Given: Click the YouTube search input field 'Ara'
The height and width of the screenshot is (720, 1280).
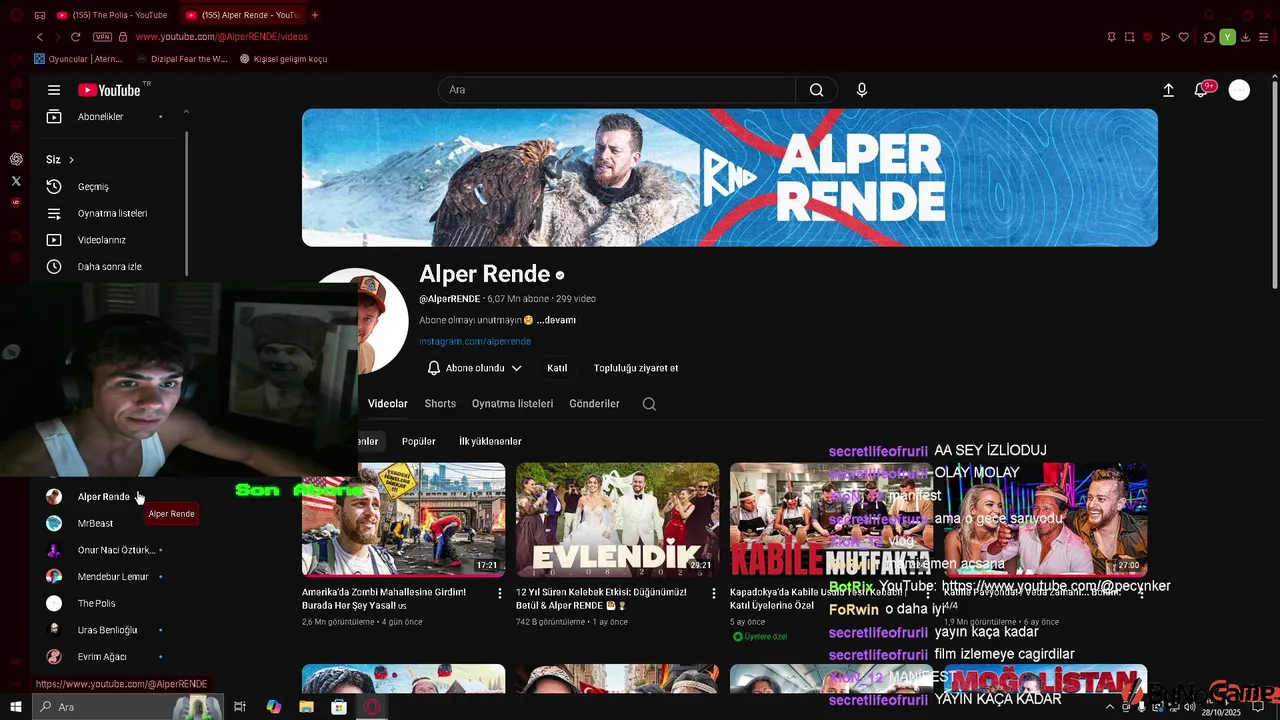Looking at the screenshot, I should tap(617, 90).
